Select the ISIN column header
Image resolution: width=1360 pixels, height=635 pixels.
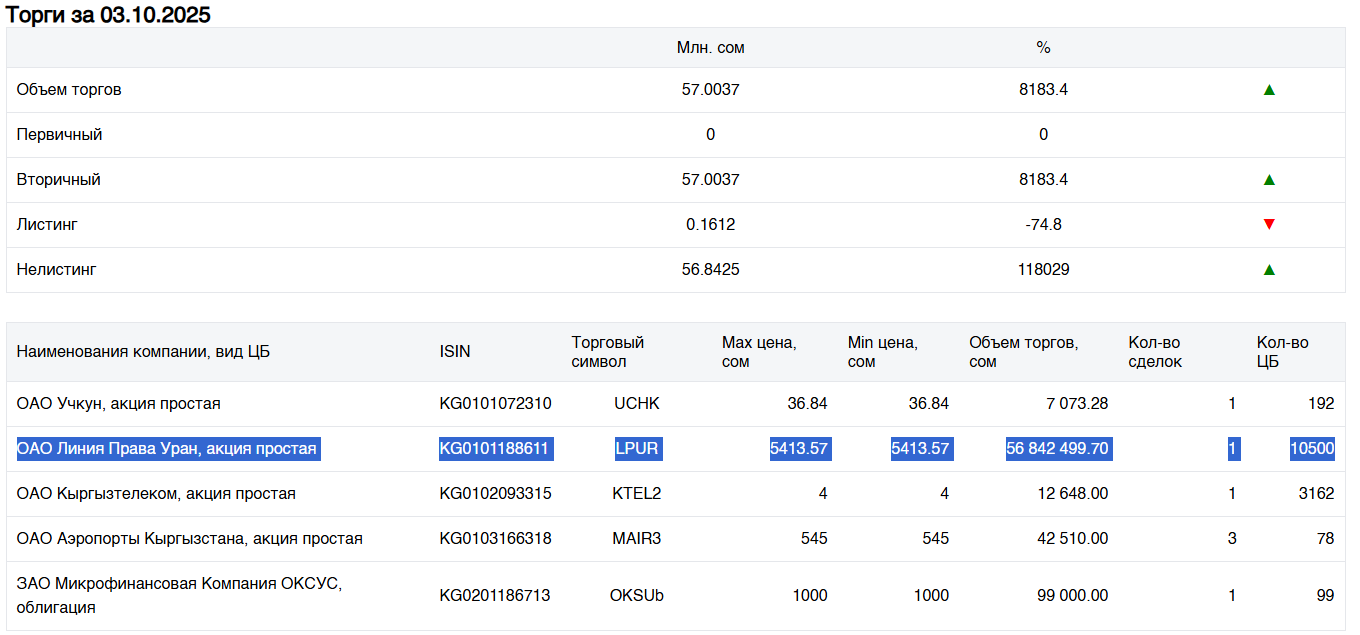point(455,352)
